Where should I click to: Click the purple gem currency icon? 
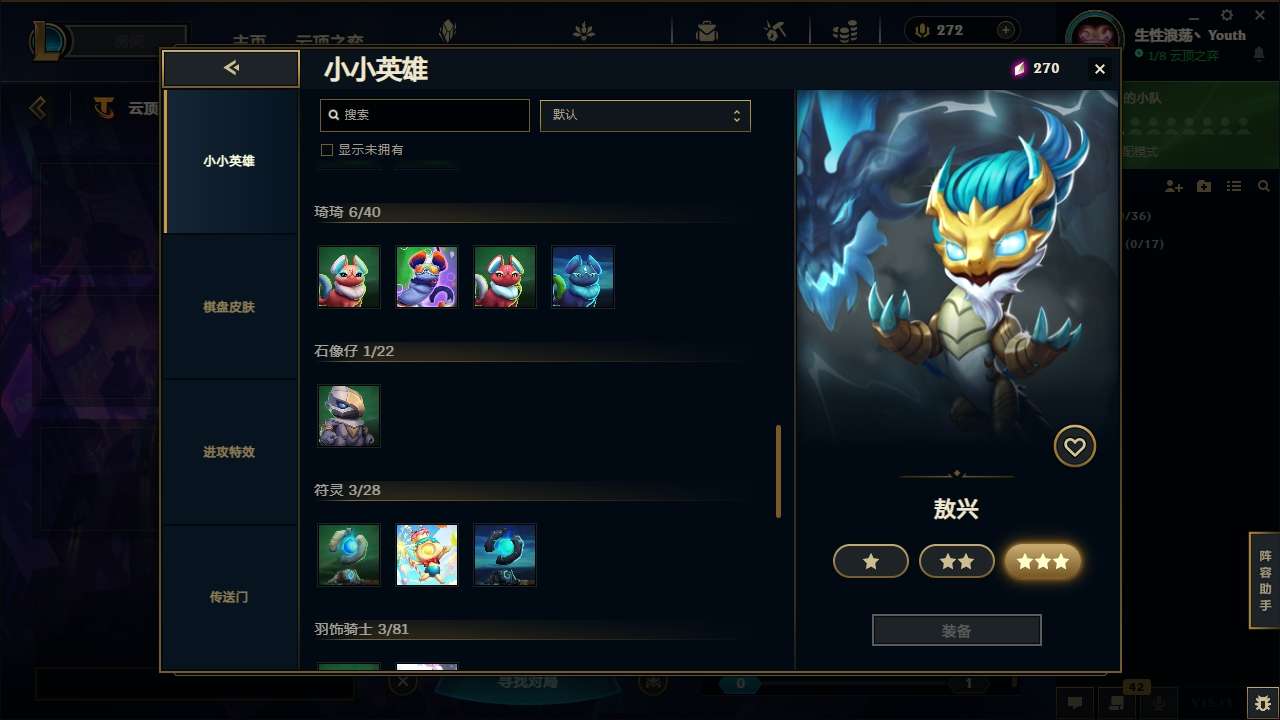tap(1019, 68)
